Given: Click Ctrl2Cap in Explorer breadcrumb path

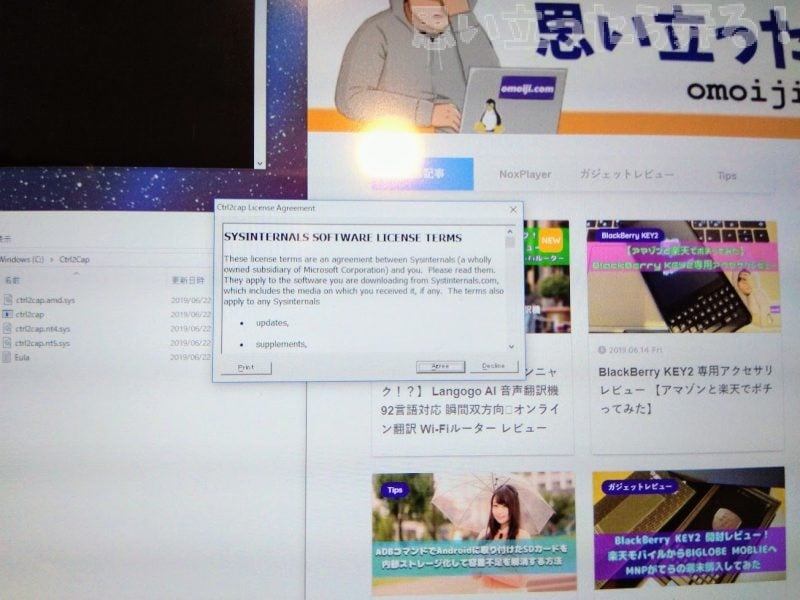Looking at the screenshot, I should (x=74, y=259).
